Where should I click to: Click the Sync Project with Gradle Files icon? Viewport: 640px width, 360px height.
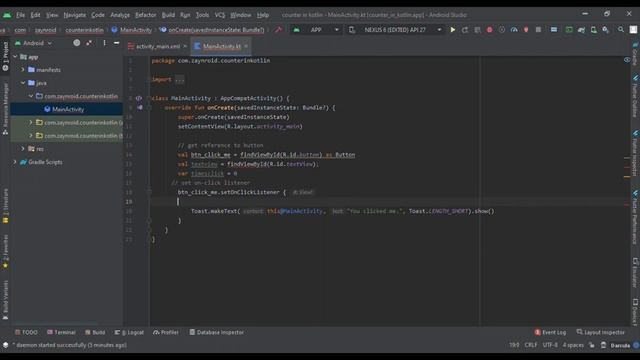[x=581, y=30]
